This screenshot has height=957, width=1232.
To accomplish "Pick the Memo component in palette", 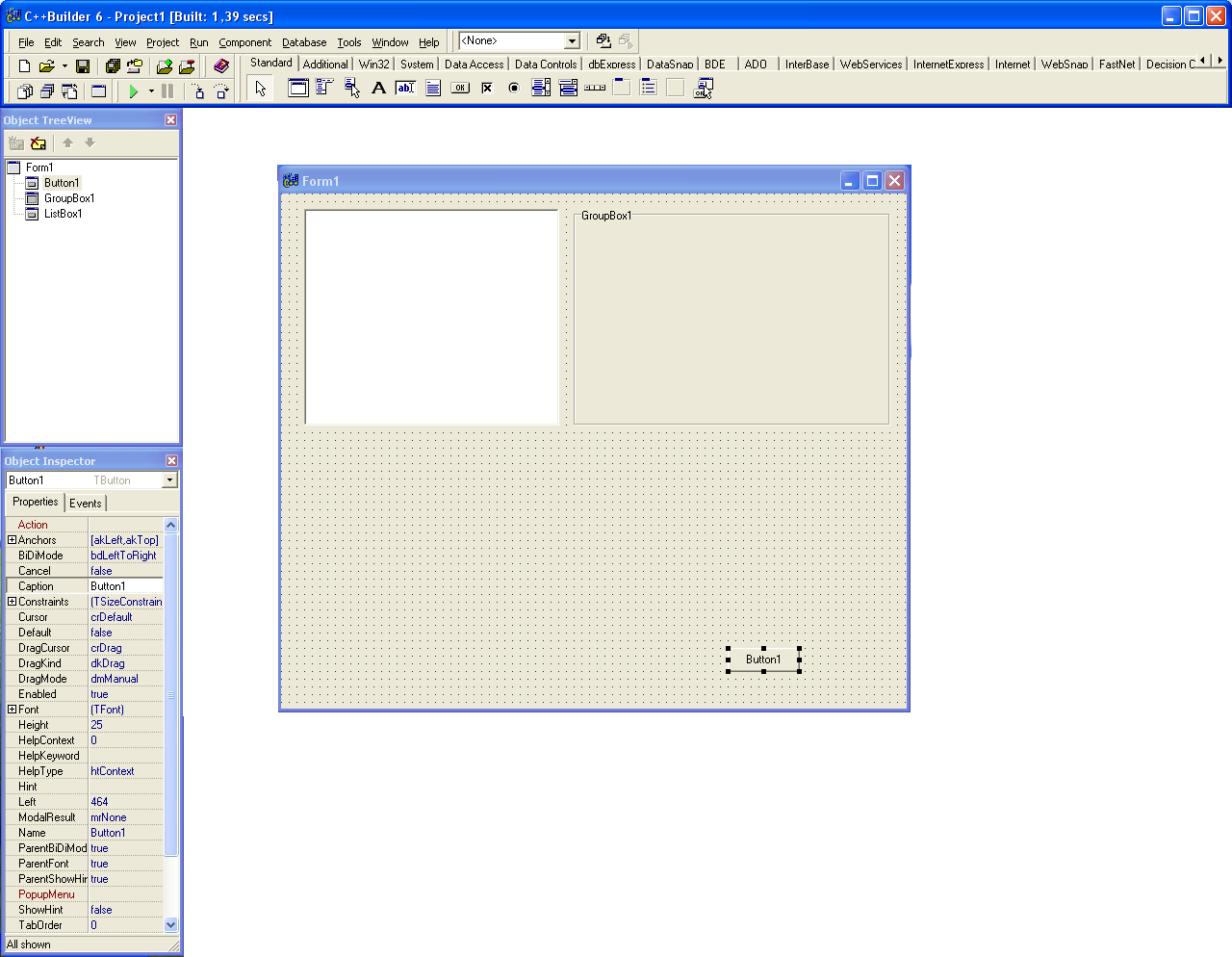I will 433,88.
